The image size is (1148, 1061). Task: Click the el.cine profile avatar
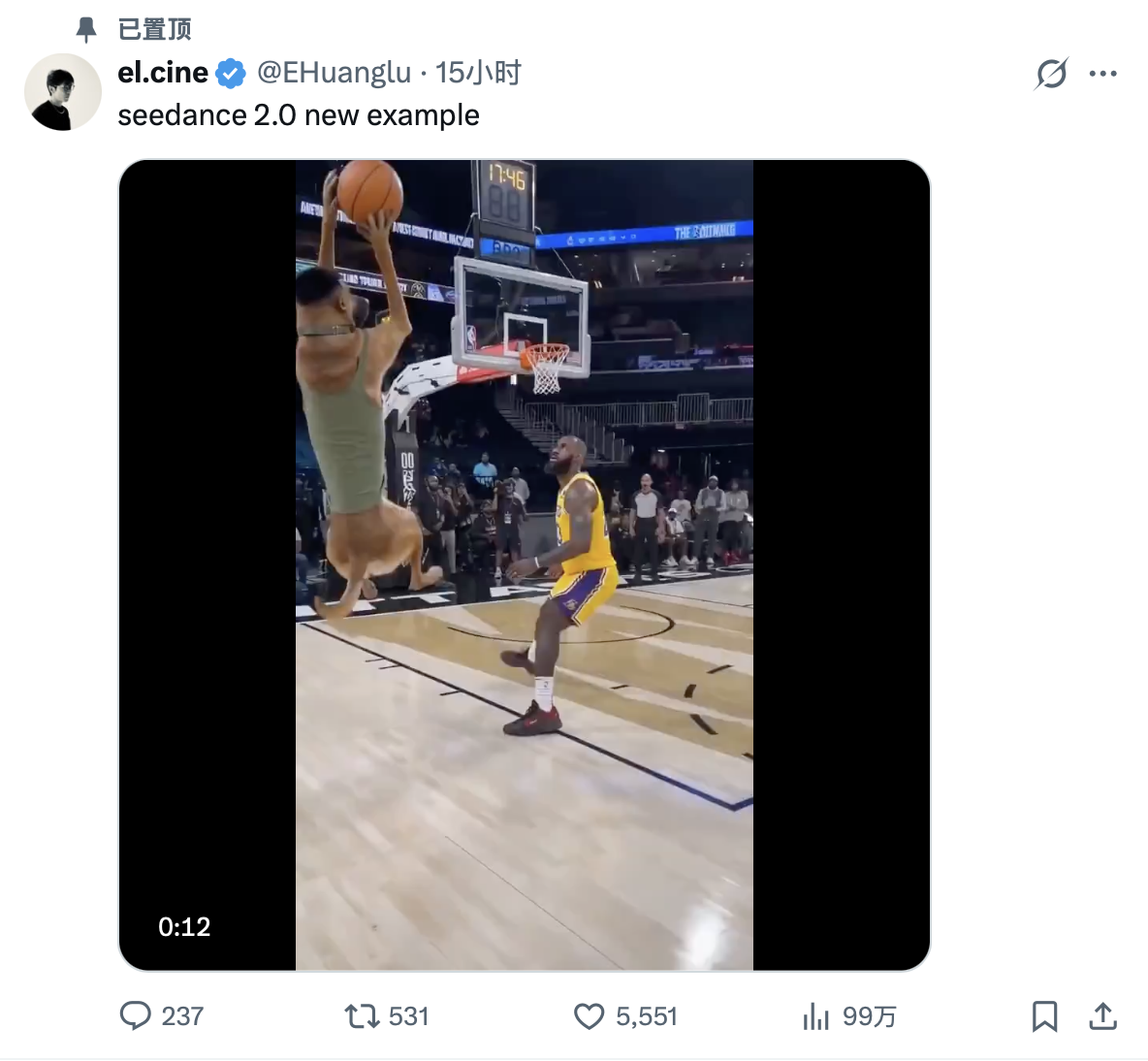pos(63,92)
